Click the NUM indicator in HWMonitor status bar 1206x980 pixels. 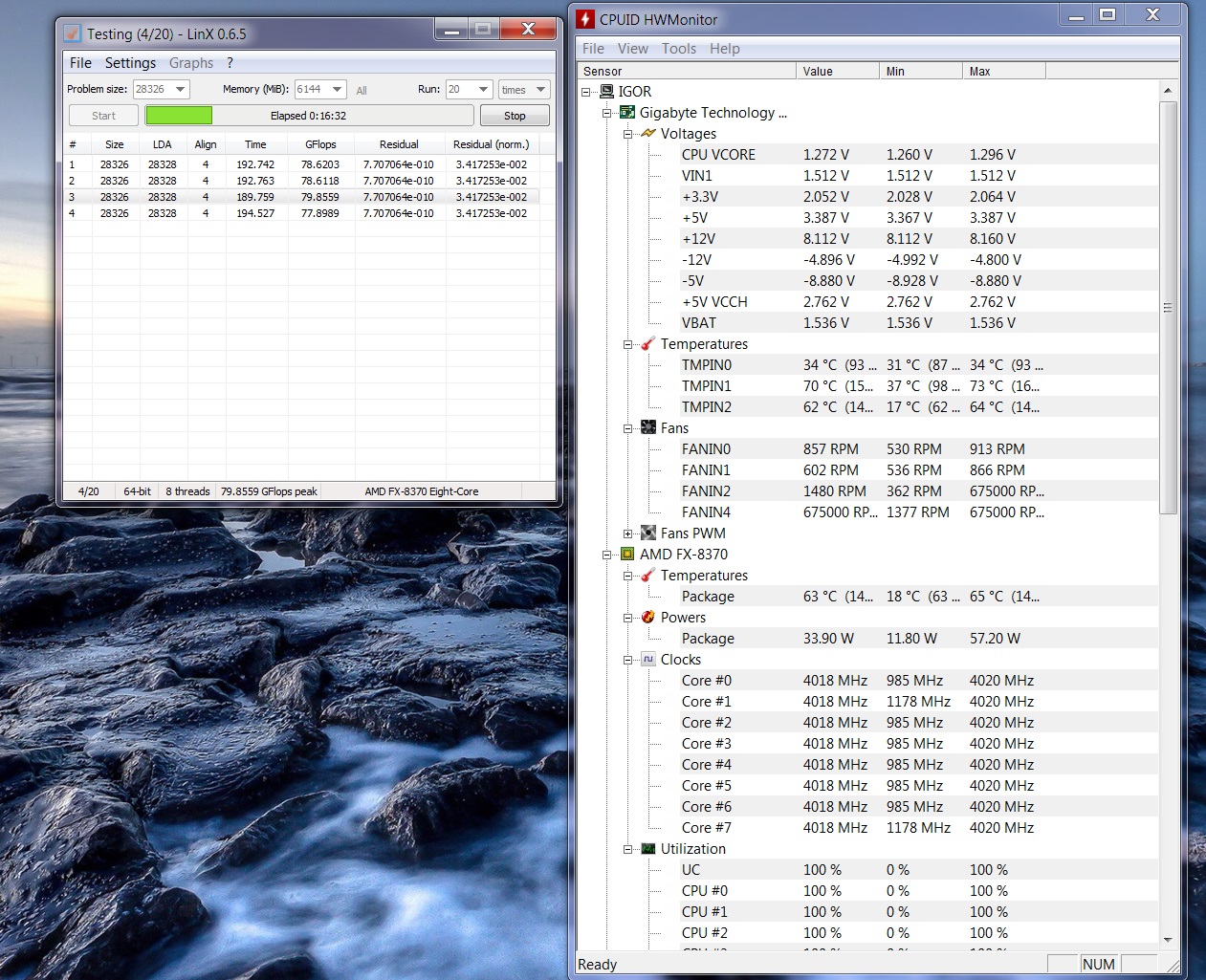pyautogui.click(x=1099, y=965)
